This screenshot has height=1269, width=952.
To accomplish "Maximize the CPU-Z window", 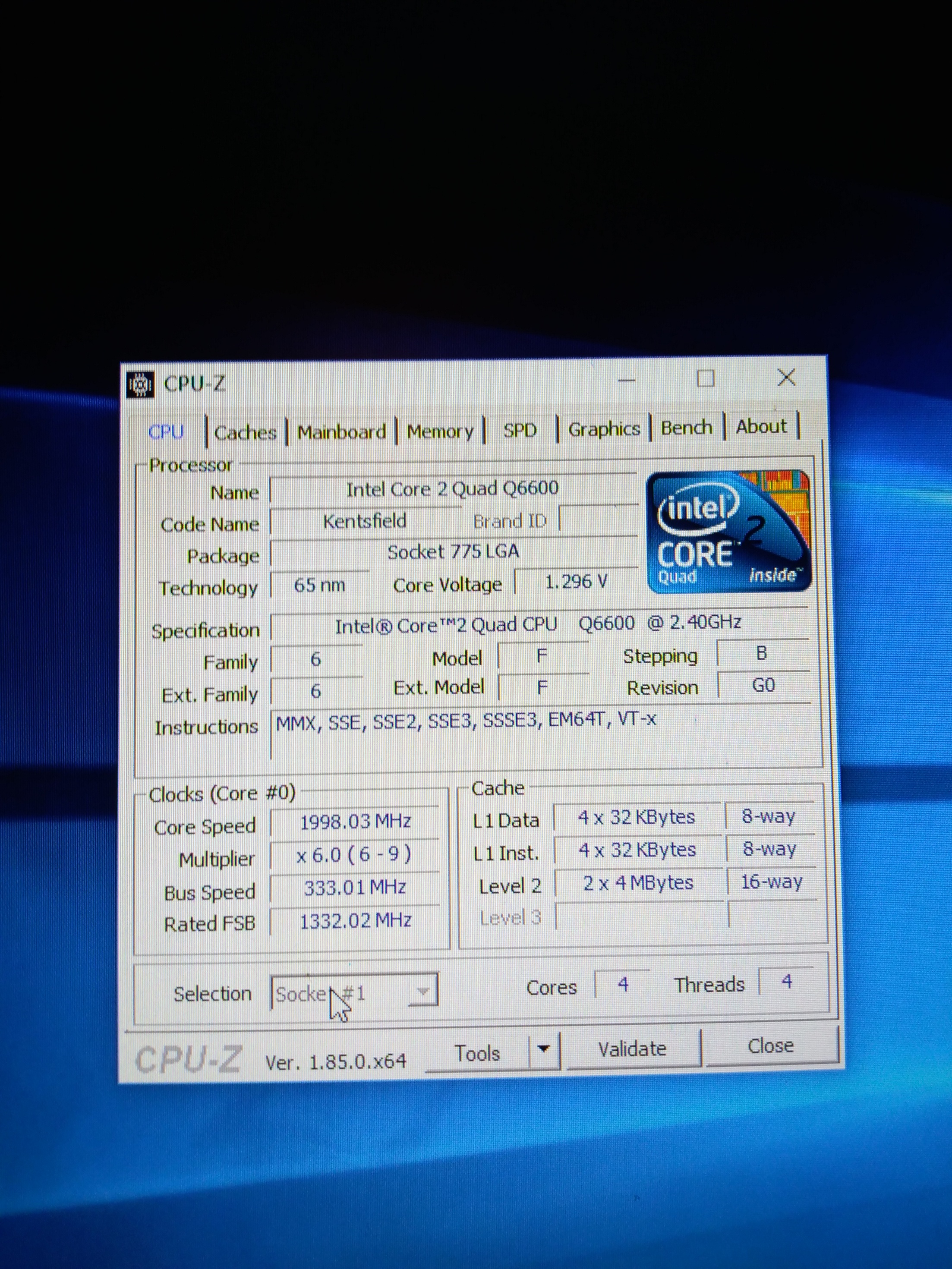I will pyautogui.click(x=705, y=379).
